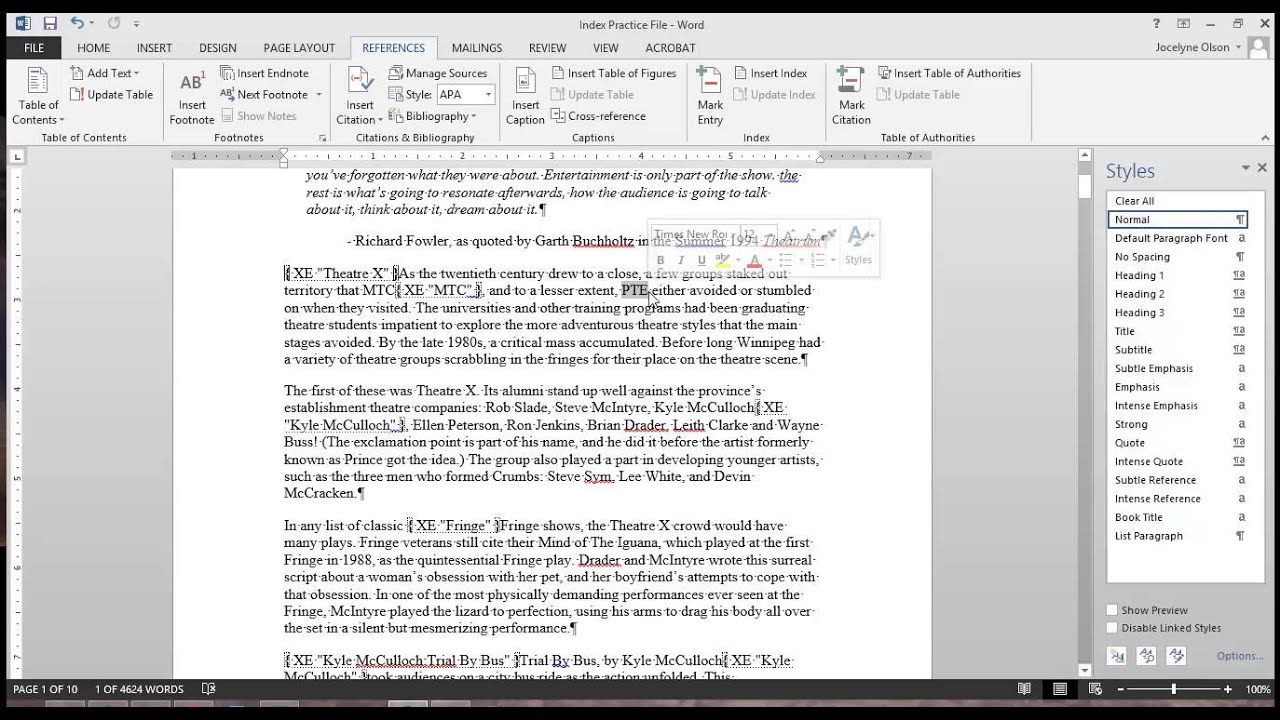Switch to Read Mode view

[1024, 689]
